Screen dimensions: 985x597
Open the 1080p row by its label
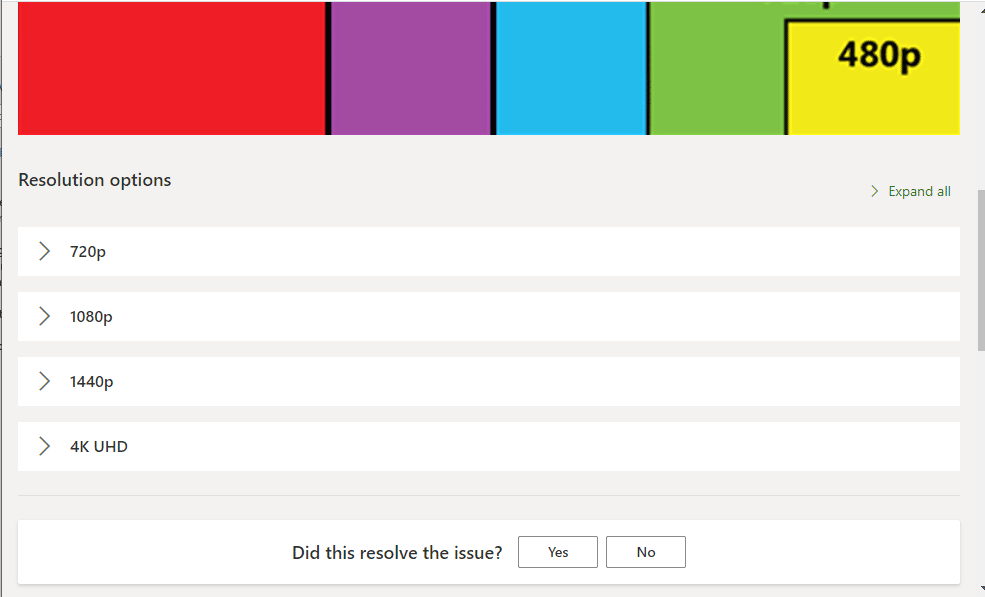pos(91,317)
